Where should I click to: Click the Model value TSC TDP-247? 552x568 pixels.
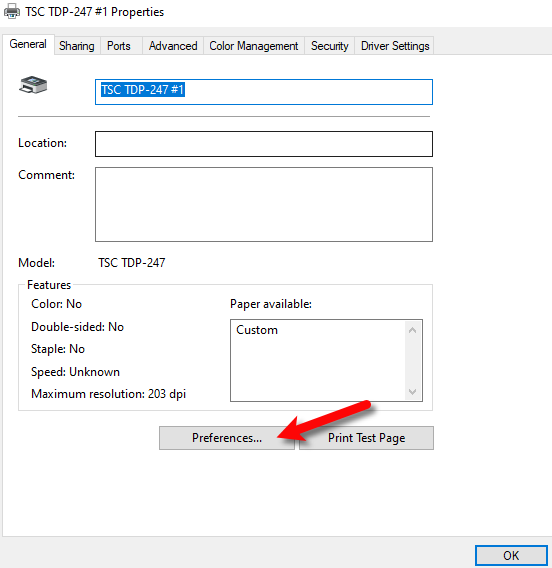(131, 263)
